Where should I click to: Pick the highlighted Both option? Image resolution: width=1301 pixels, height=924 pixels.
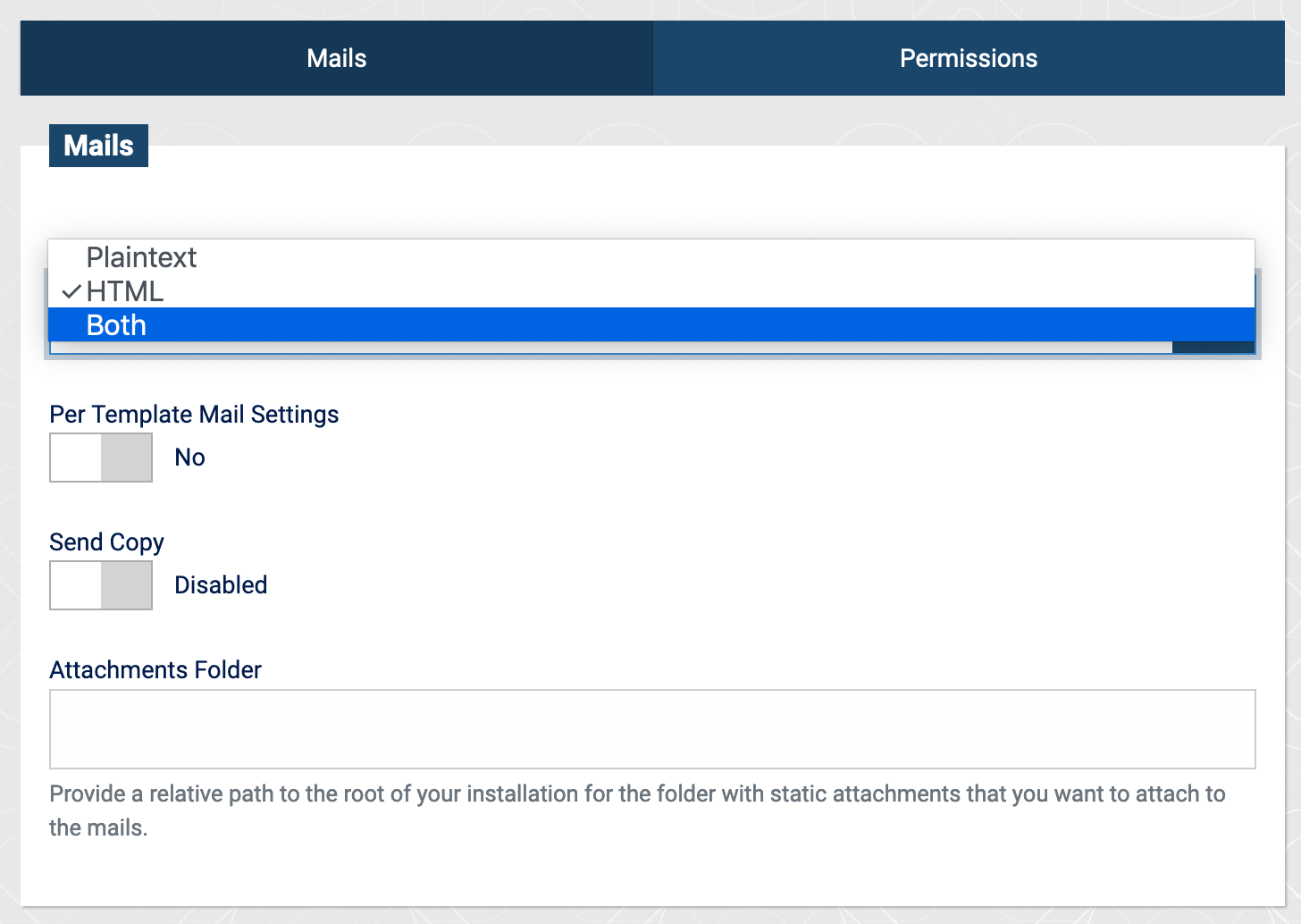[116, 325]
